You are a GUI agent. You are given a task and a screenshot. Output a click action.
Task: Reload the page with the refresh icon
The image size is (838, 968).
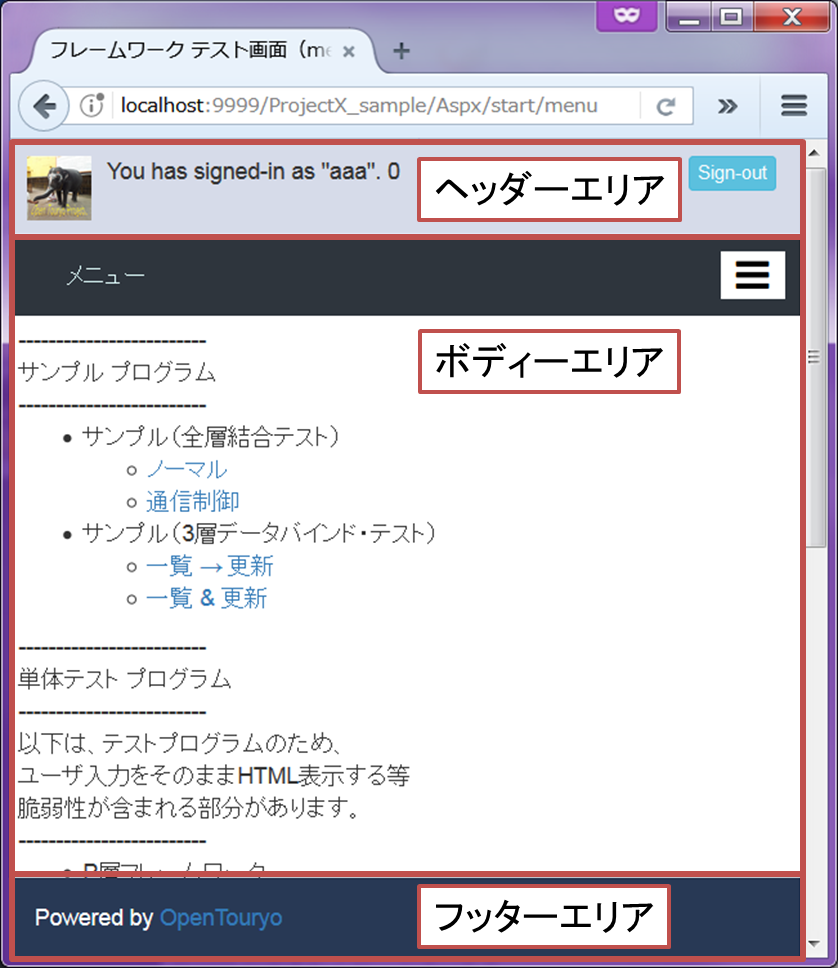pyautogui.click(x=664, y=107)
